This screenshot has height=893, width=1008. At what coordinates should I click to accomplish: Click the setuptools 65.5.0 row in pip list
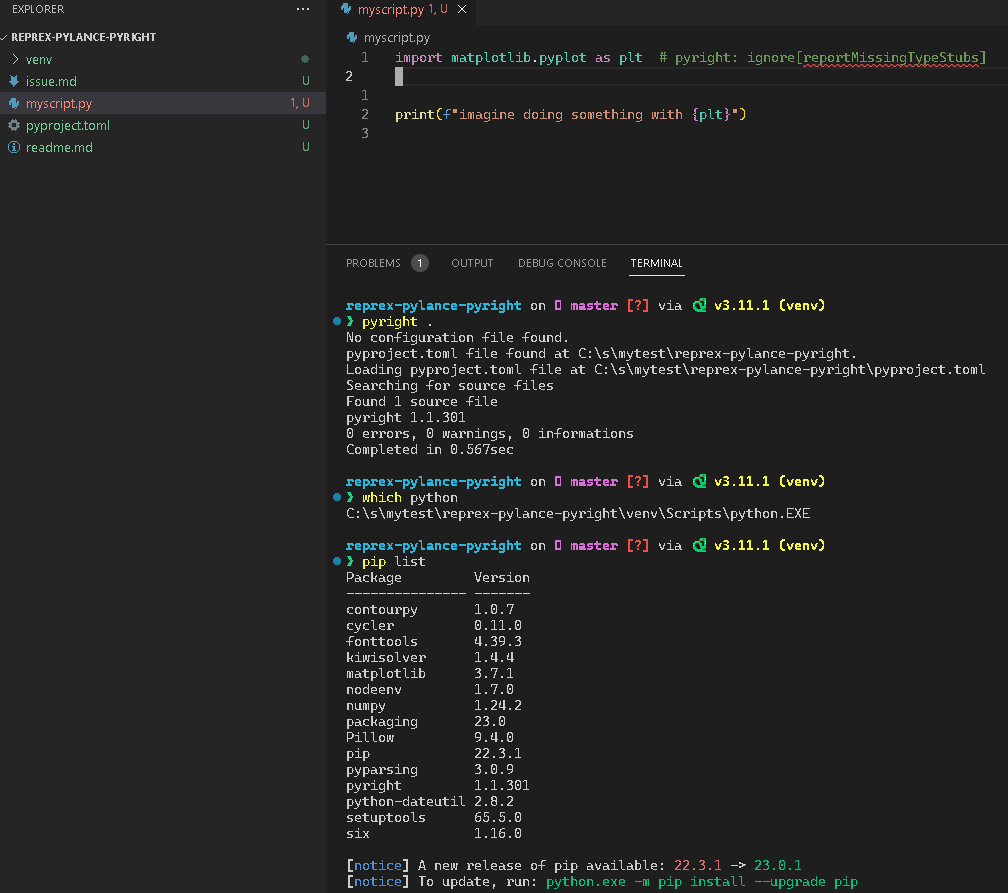pos(434,817)
